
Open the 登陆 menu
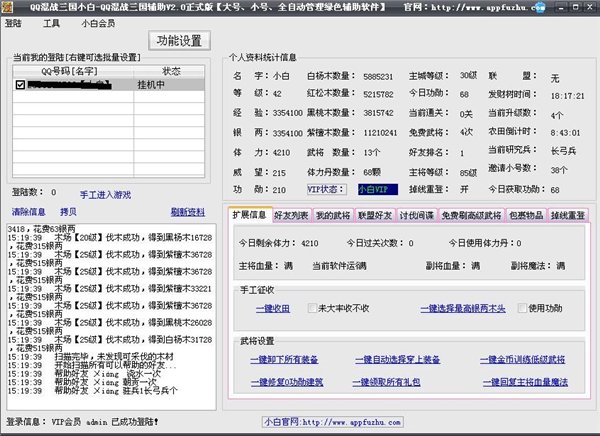[x=13, y=24]
